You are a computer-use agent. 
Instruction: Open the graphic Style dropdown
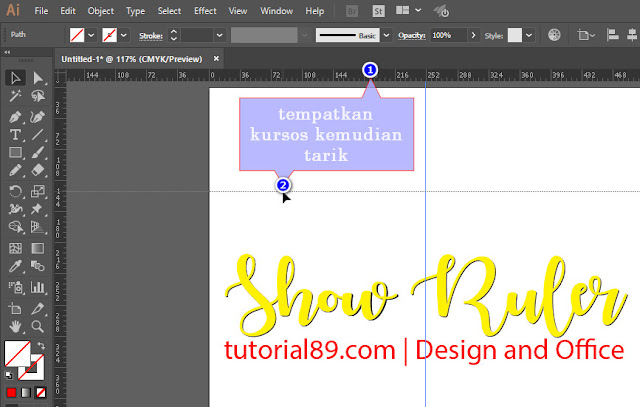click(x=529, y=35)
